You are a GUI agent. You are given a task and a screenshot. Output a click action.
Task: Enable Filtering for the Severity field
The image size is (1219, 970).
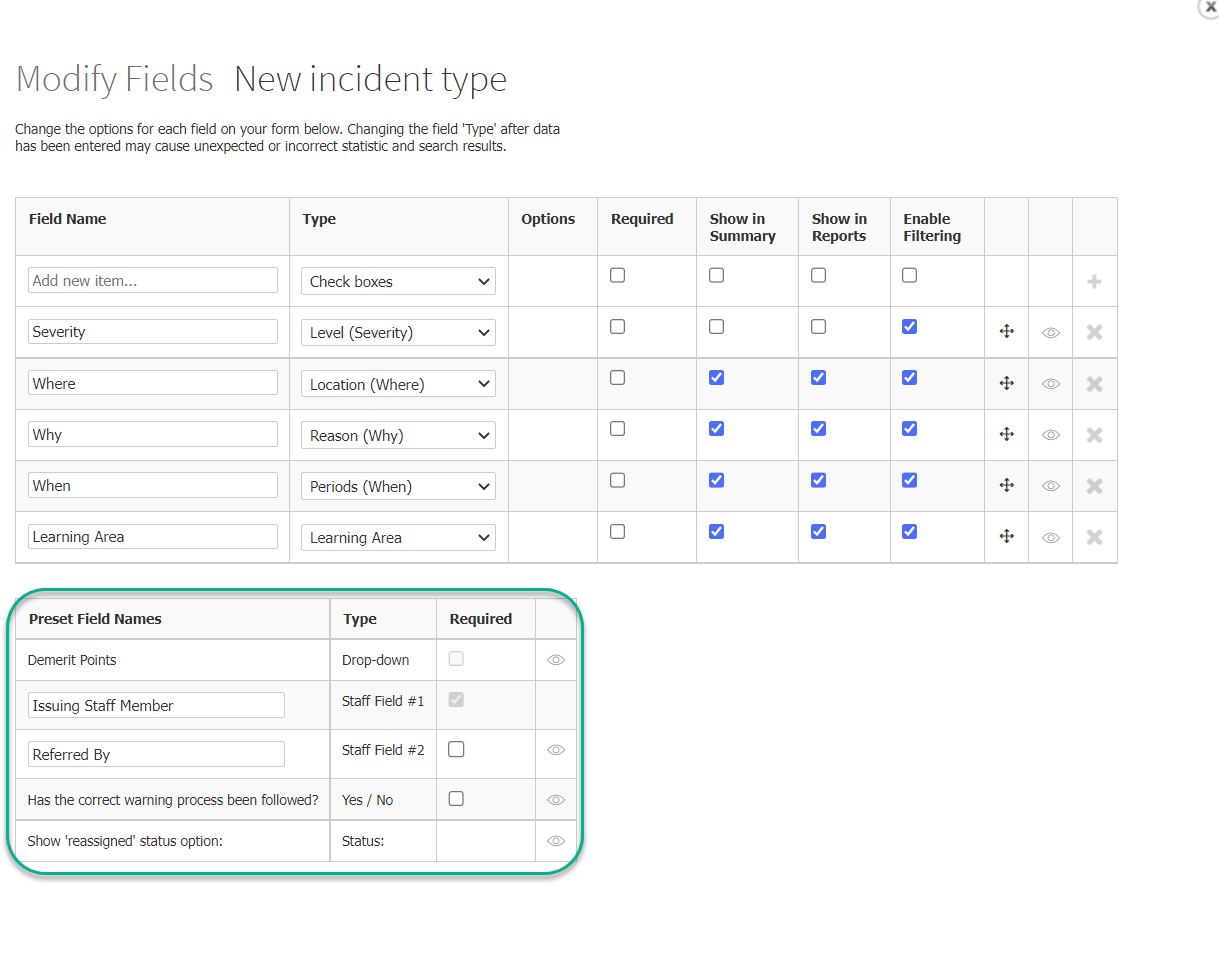tap(909, 326)
